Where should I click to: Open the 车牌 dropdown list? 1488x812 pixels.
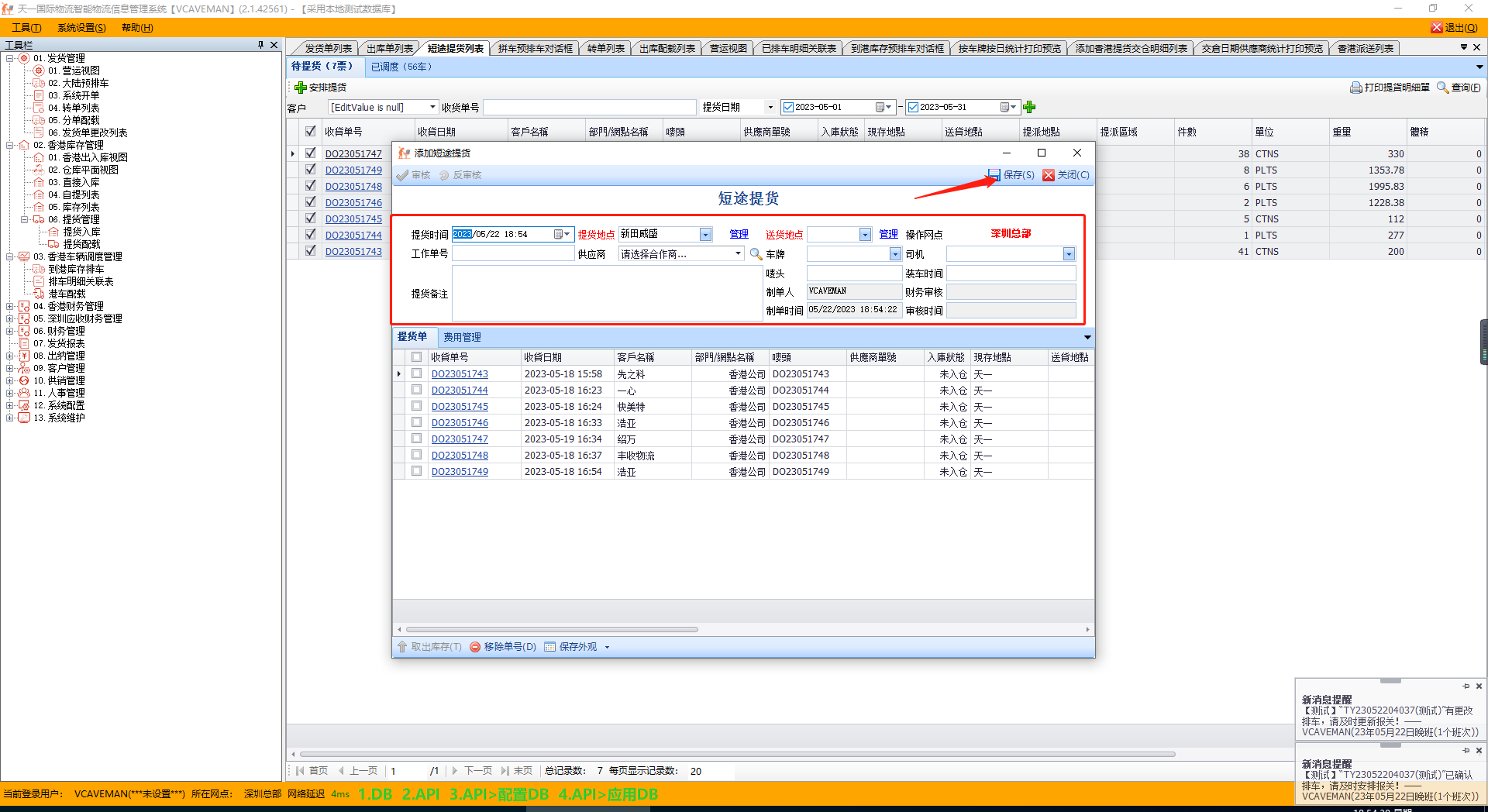pos(895,254)
